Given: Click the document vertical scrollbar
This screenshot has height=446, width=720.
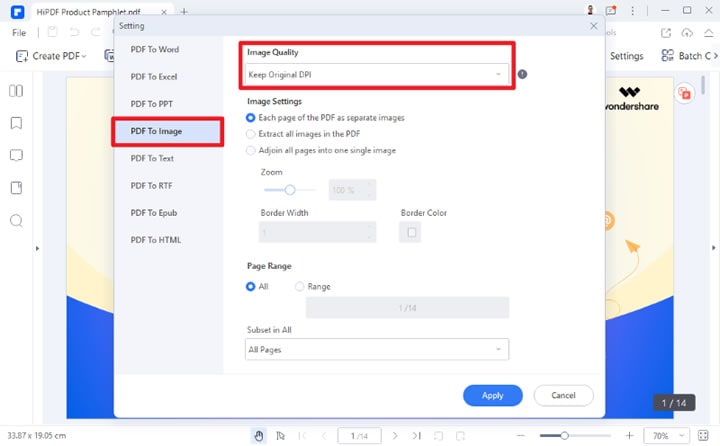Looking at the screenshot, I should pyautogui.click(x=703, y=85).
